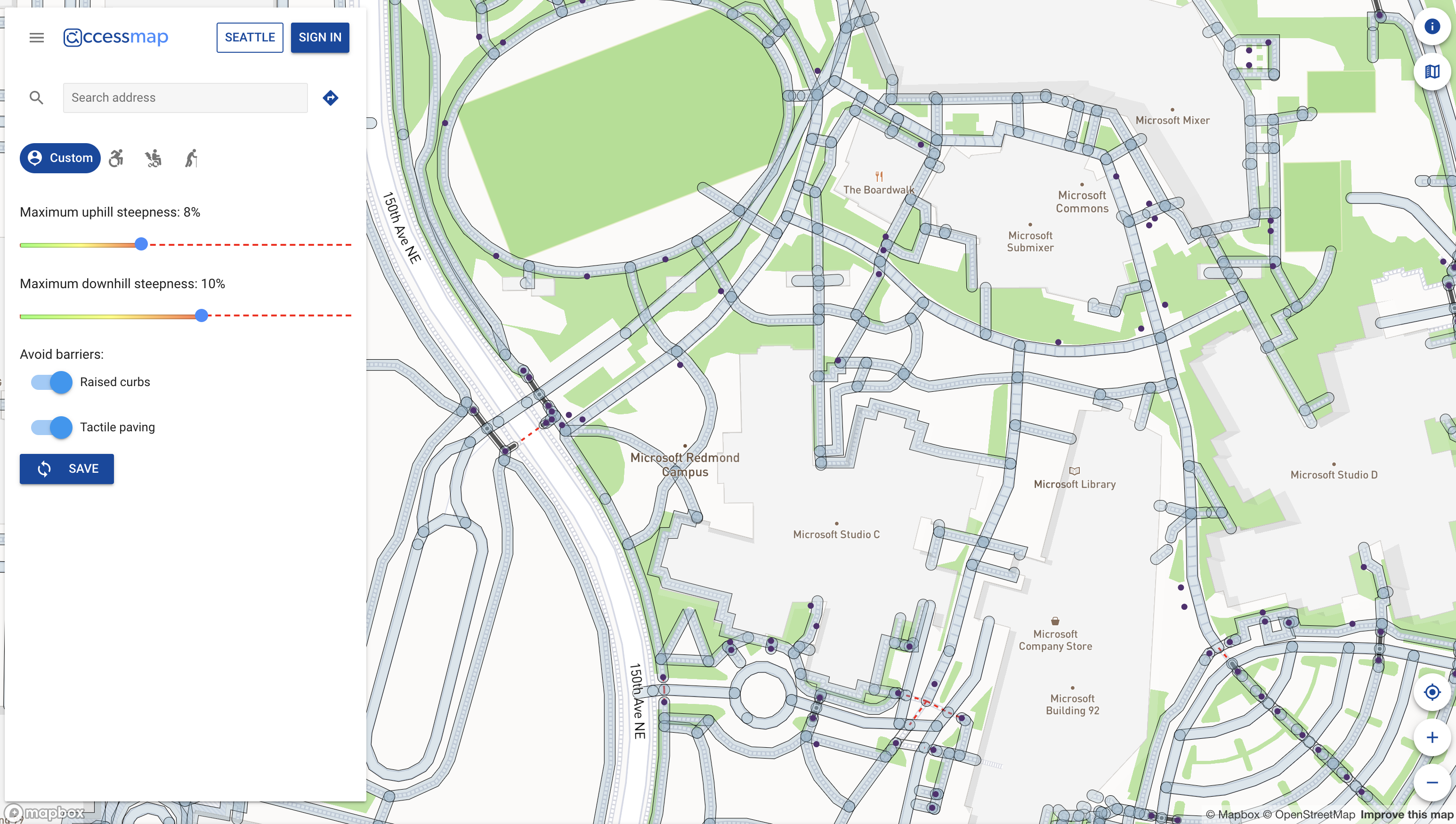This screenshot has height=824, width=1456.
Task: Click the search magnifier icon
Action: coord(36,97)
